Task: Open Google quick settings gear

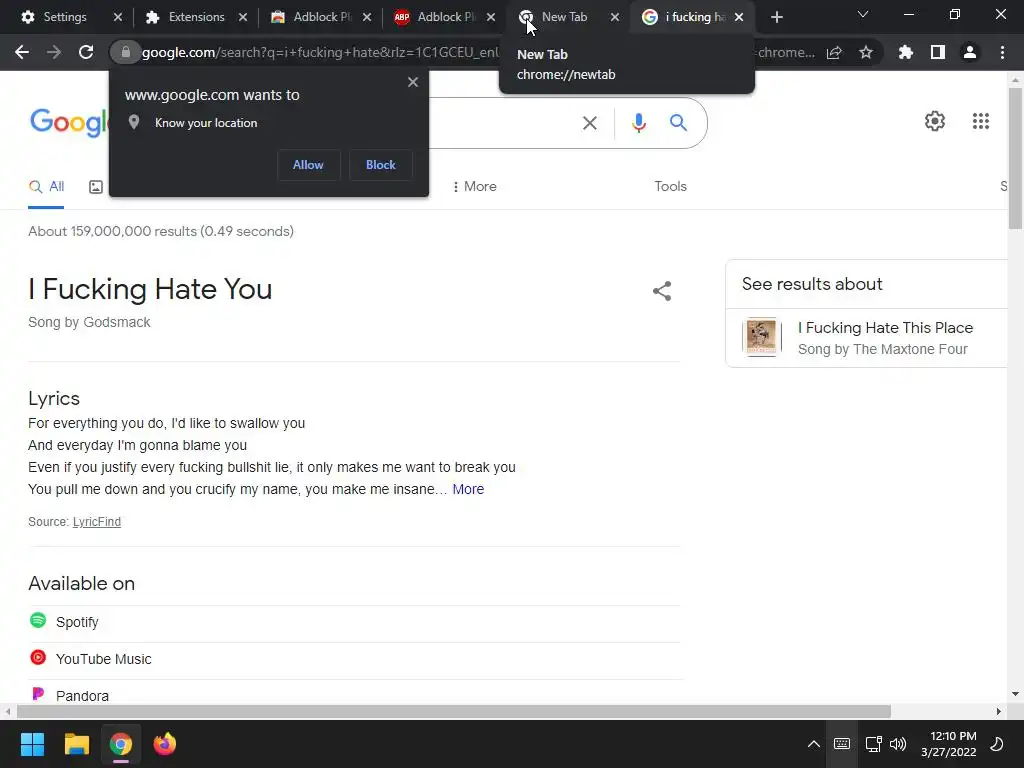Action: (935, 121)
